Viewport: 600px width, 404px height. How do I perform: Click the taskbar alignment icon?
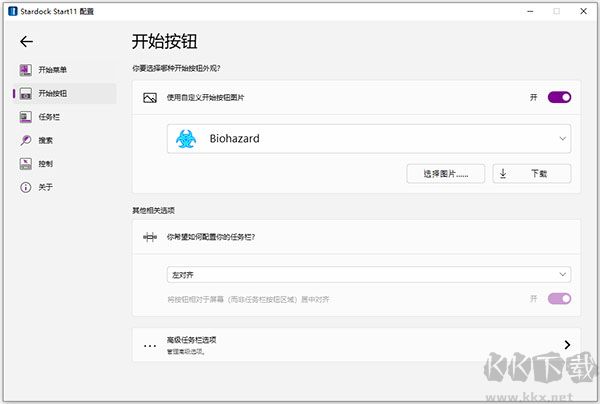(x=150, y=237)
